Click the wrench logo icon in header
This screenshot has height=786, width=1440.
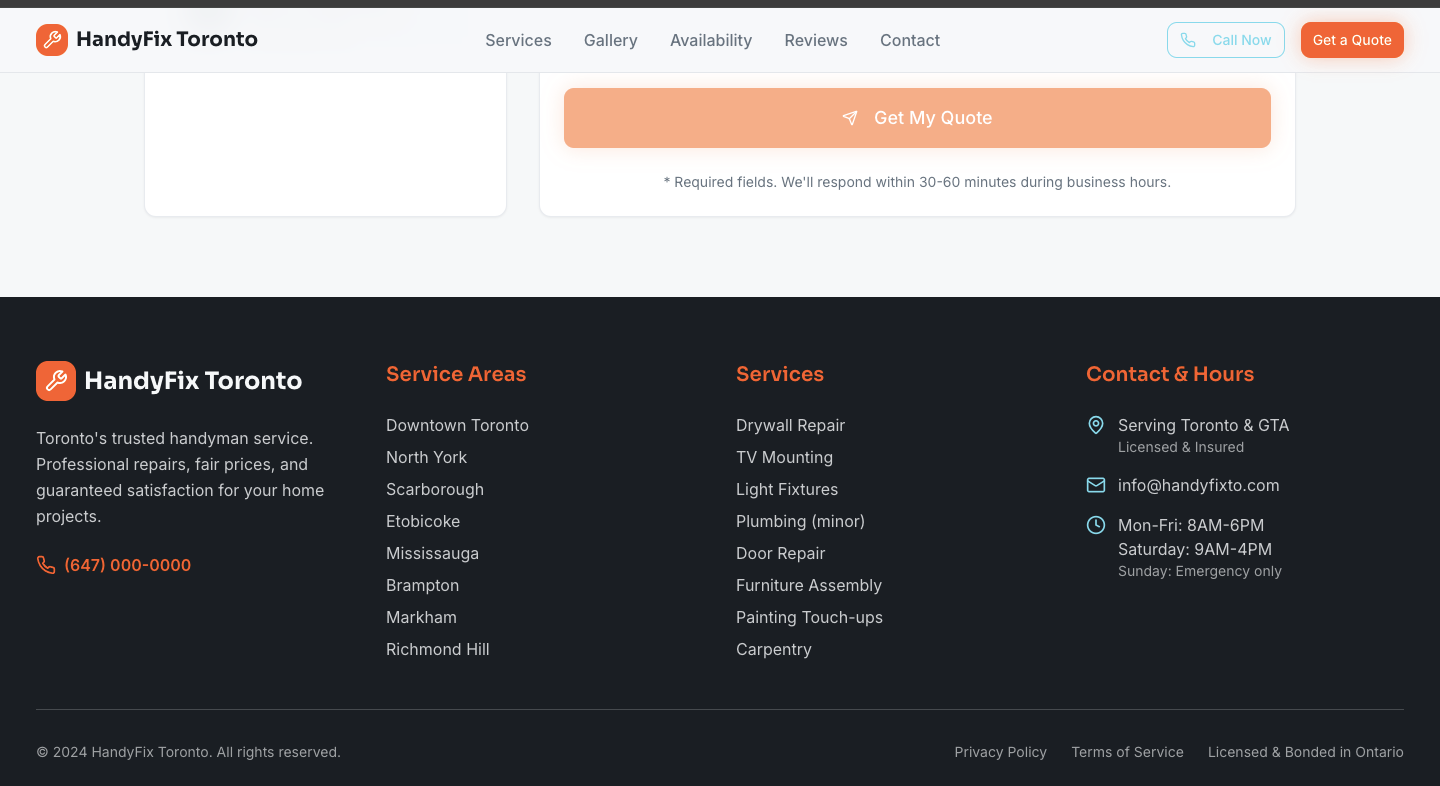(52, 40)
